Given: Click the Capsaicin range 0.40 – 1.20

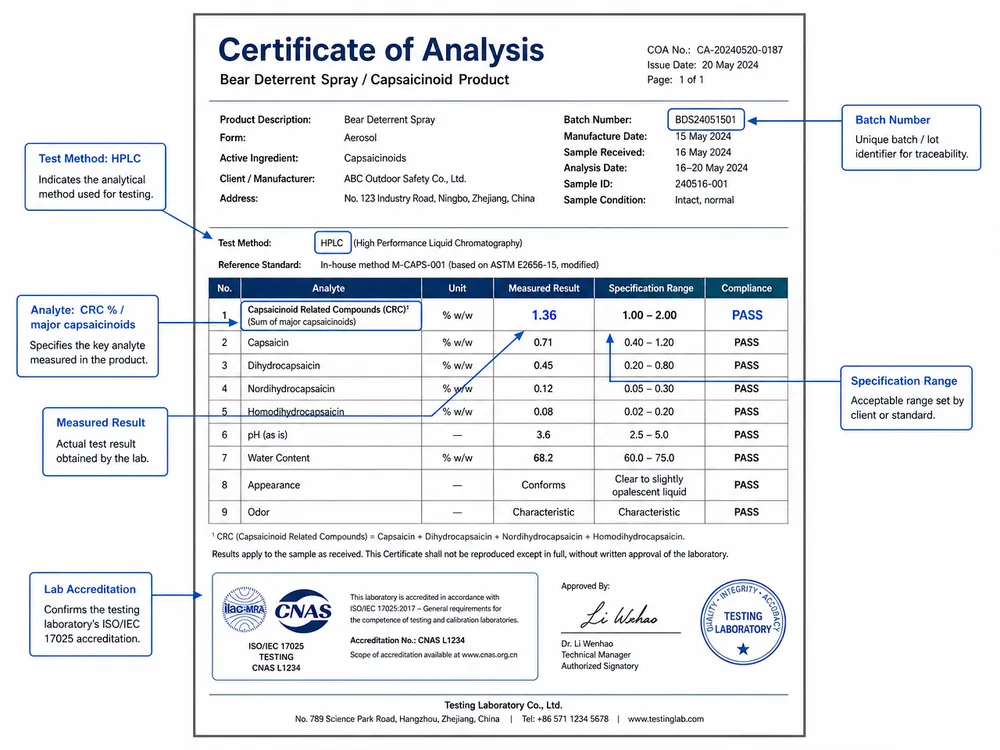Looking at the screenshot, I should [x=649, y=342].
